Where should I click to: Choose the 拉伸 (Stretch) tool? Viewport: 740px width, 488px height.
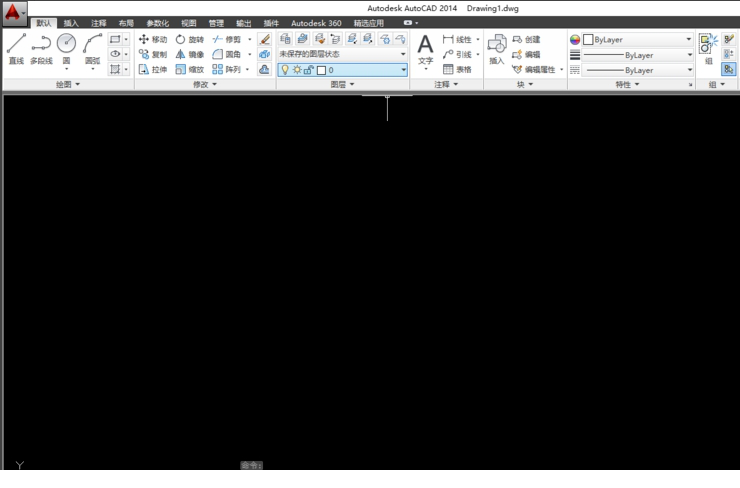coord(153,69)
